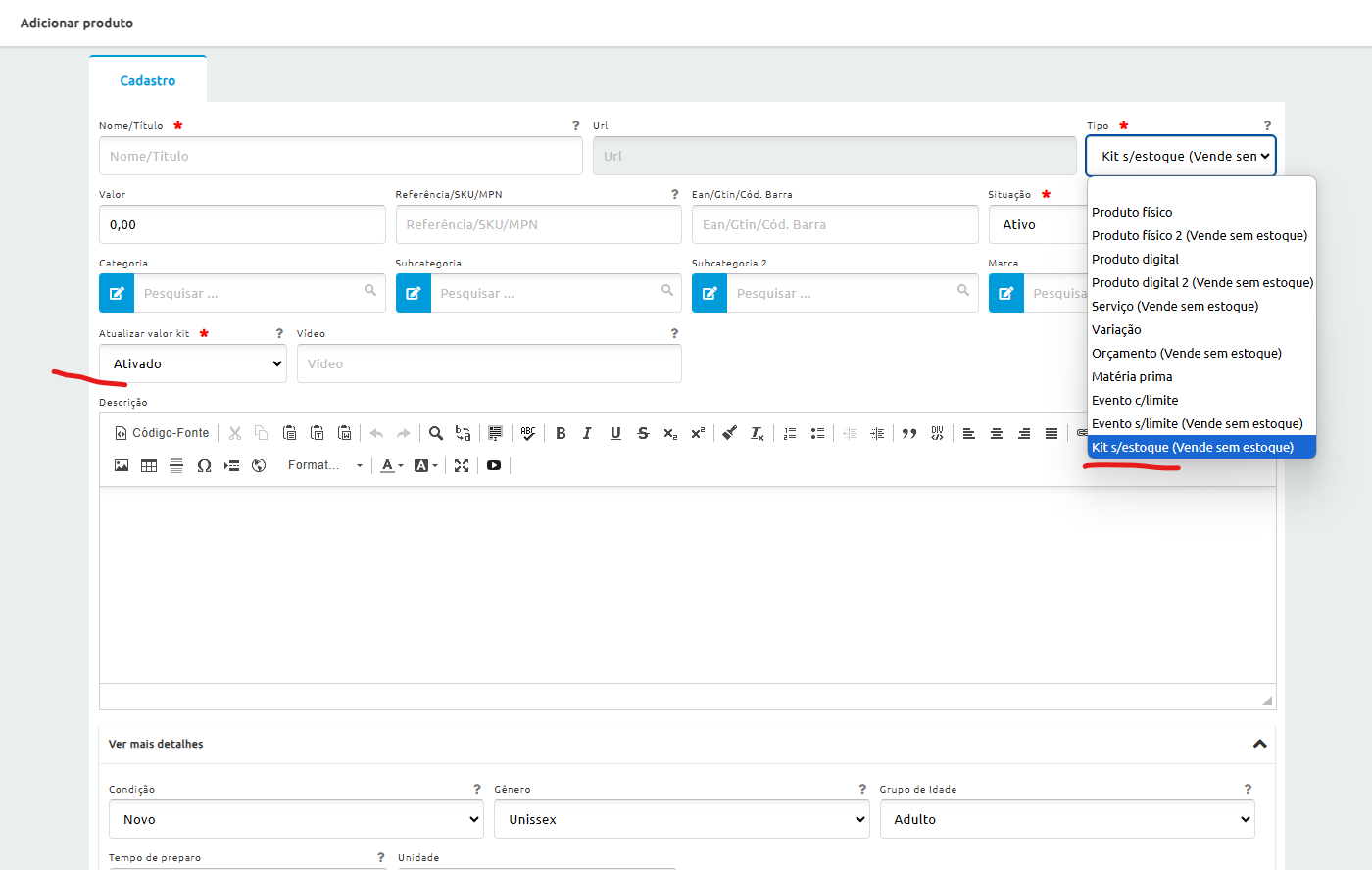1372x870 pixels.
Task: Apply superscript formatting
Action: 698,433
